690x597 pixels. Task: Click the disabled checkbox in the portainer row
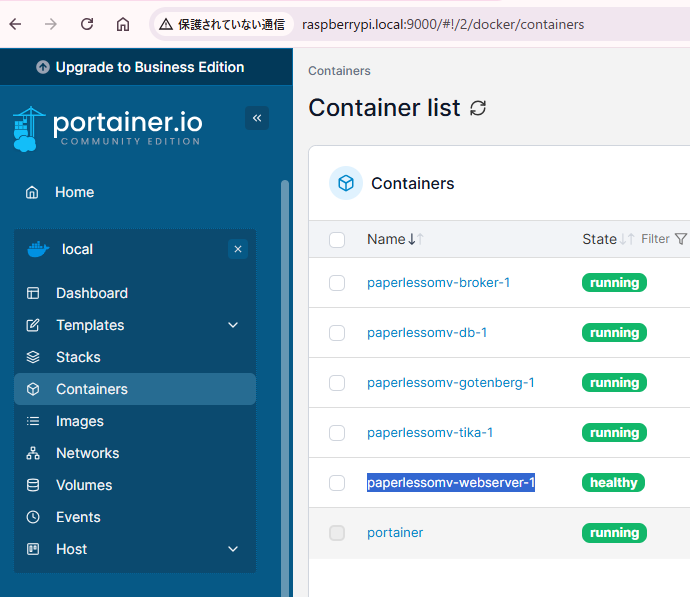(337, 533)
